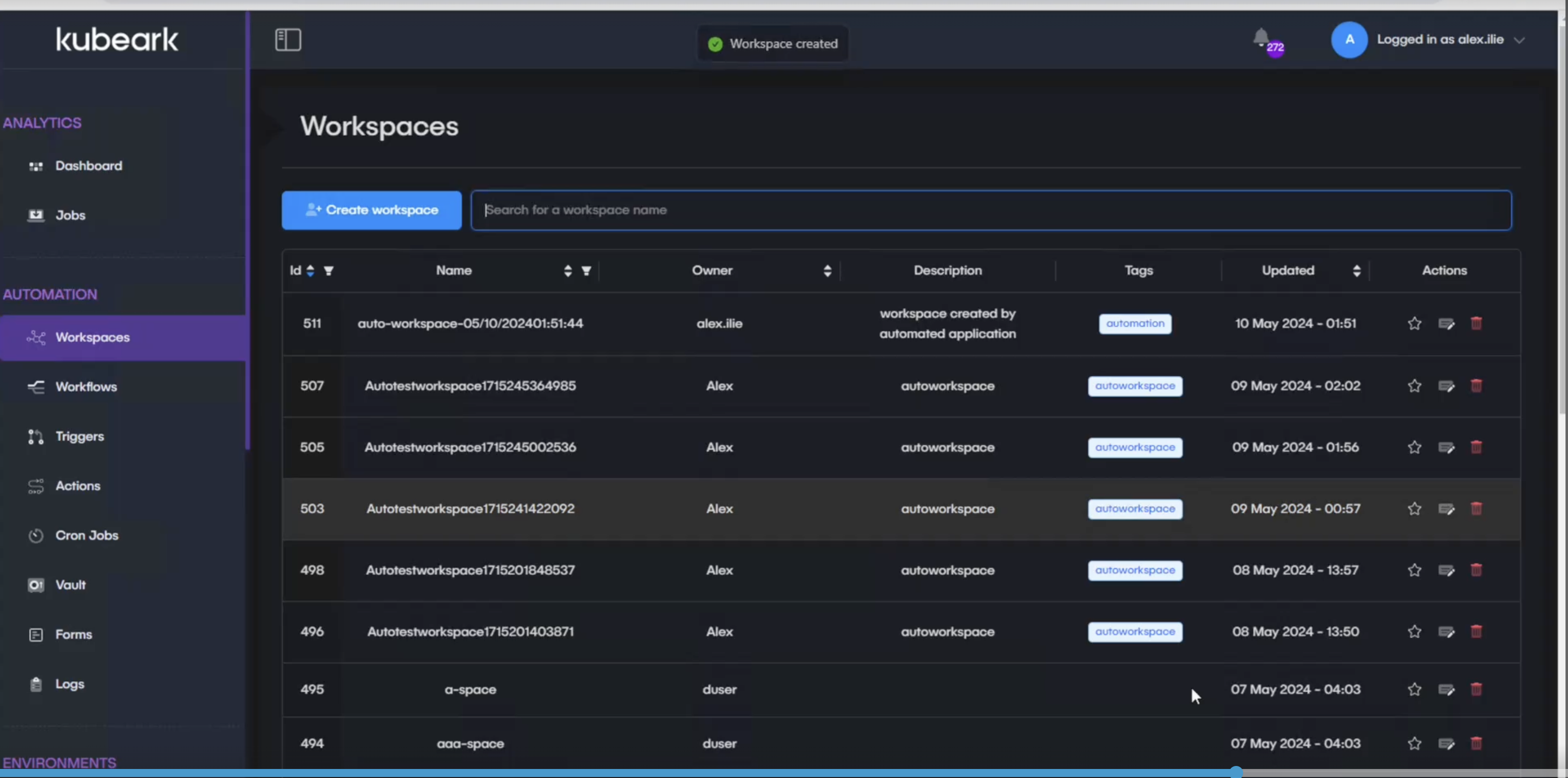Screen dimensions: 1568x778
Task: Favorite workspace 505 with star icon
Action: point(1415,448)
